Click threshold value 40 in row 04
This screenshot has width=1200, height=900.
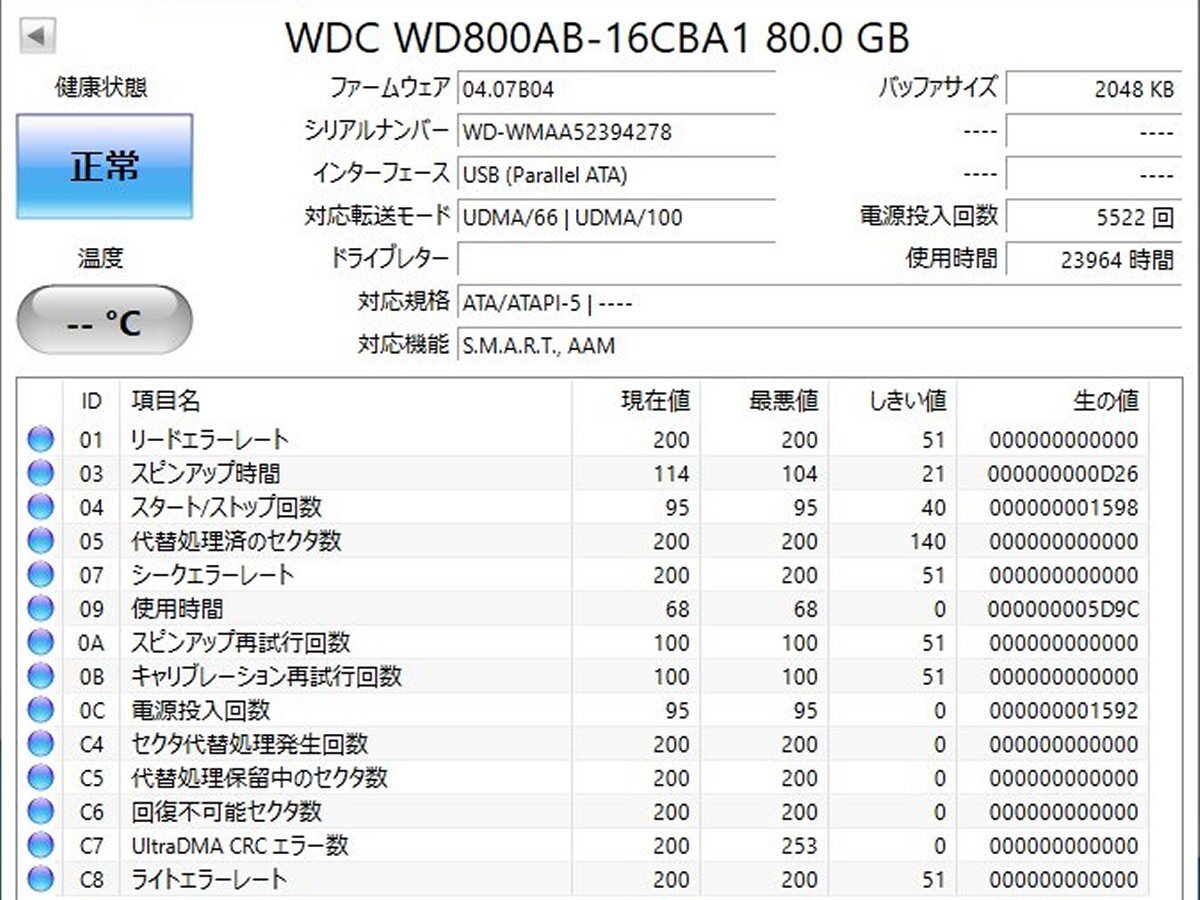click(934, 508)
